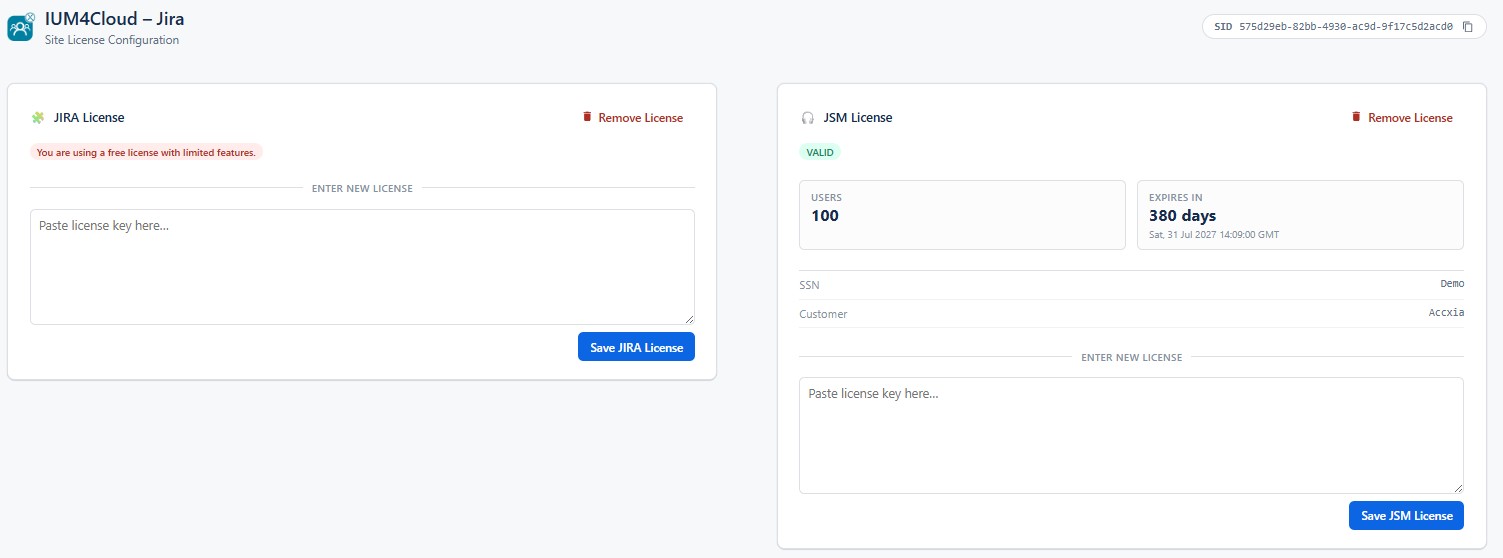This screenshot has height=558, width=1503.
Task: Click the SID value 575d29eb-82bb-4930-ac9d-9f17c5d2acd0
Action: pyautogui.click(x=1347, y=27)
